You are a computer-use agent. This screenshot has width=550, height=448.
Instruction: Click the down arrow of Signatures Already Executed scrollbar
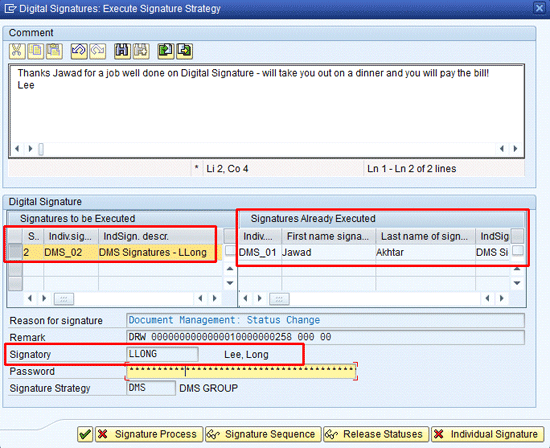pos(517,283)
